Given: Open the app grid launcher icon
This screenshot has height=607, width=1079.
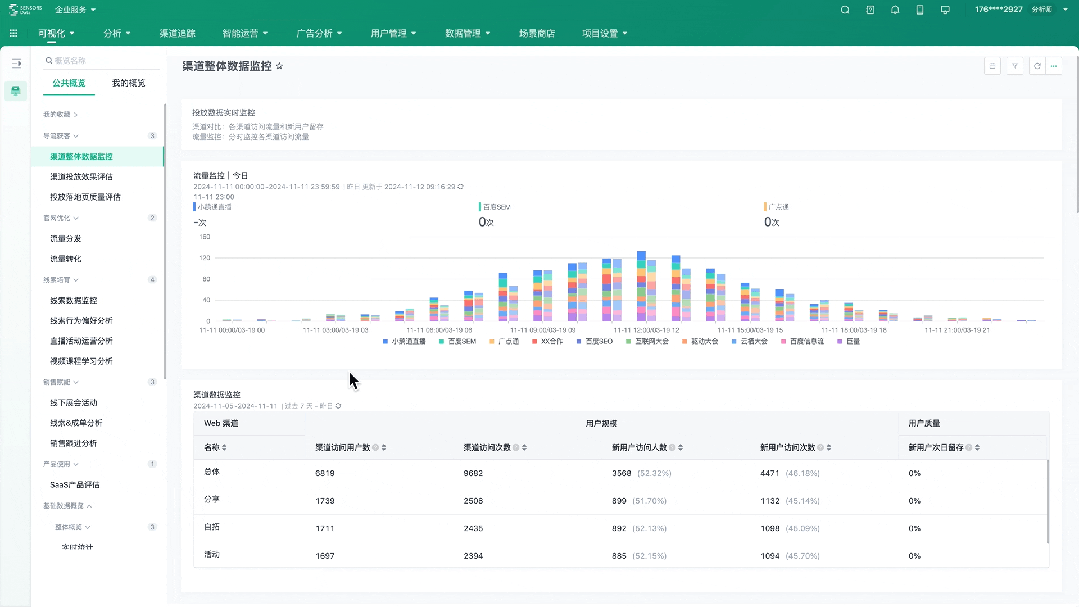Looking at the screenshot, I should (x=13, y=33).
